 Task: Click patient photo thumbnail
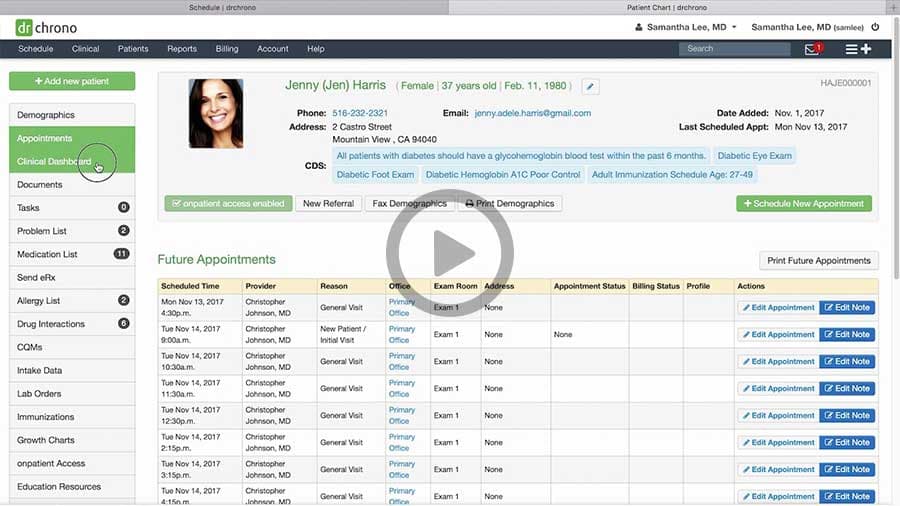coord(216,114)
